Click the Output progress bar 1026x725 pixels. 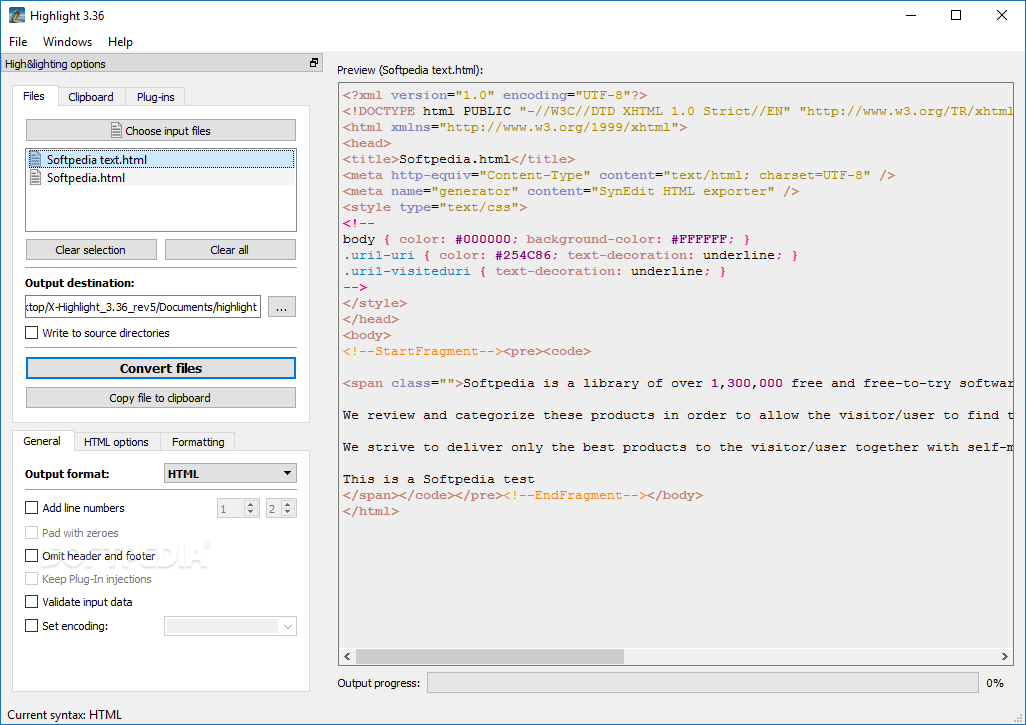[703, 682]
